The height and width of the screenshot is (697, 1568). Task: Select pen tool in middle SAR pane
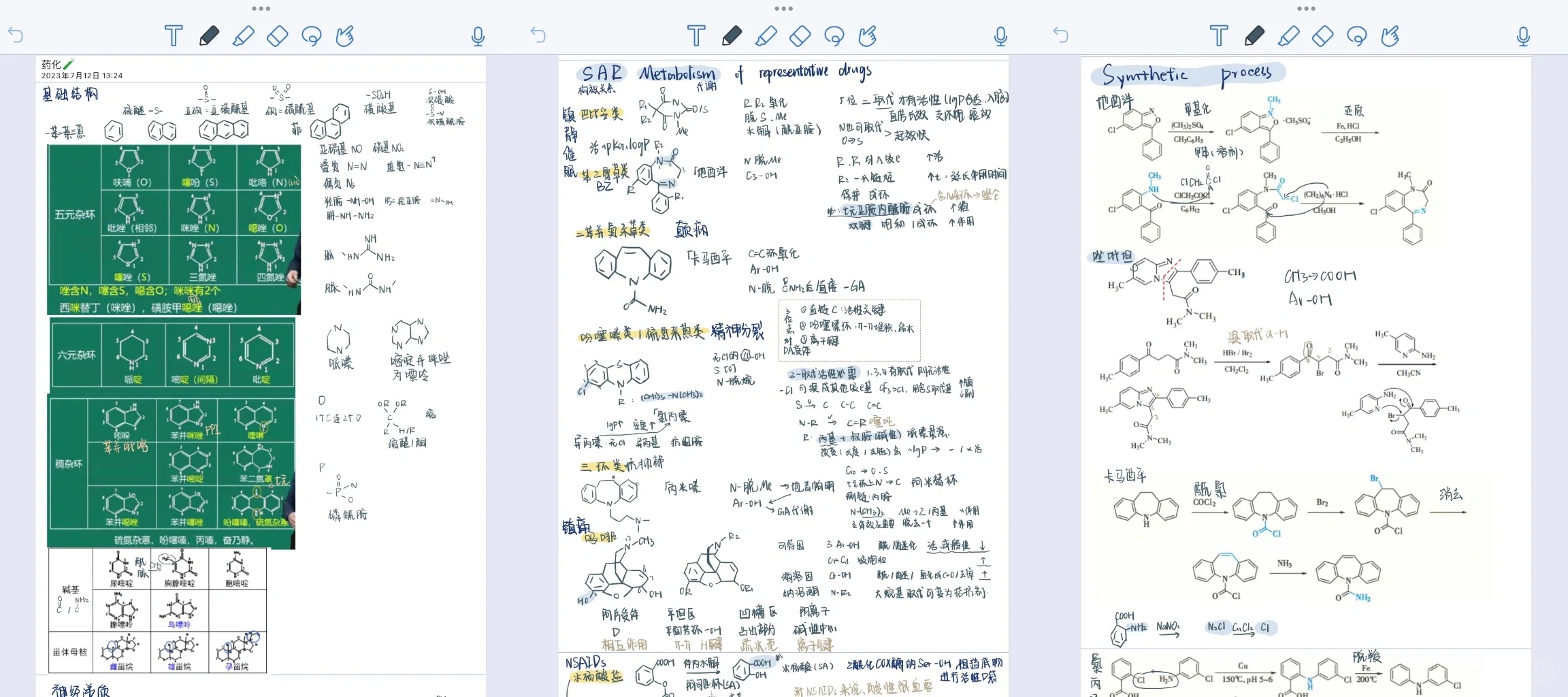(x=732, y=35)
